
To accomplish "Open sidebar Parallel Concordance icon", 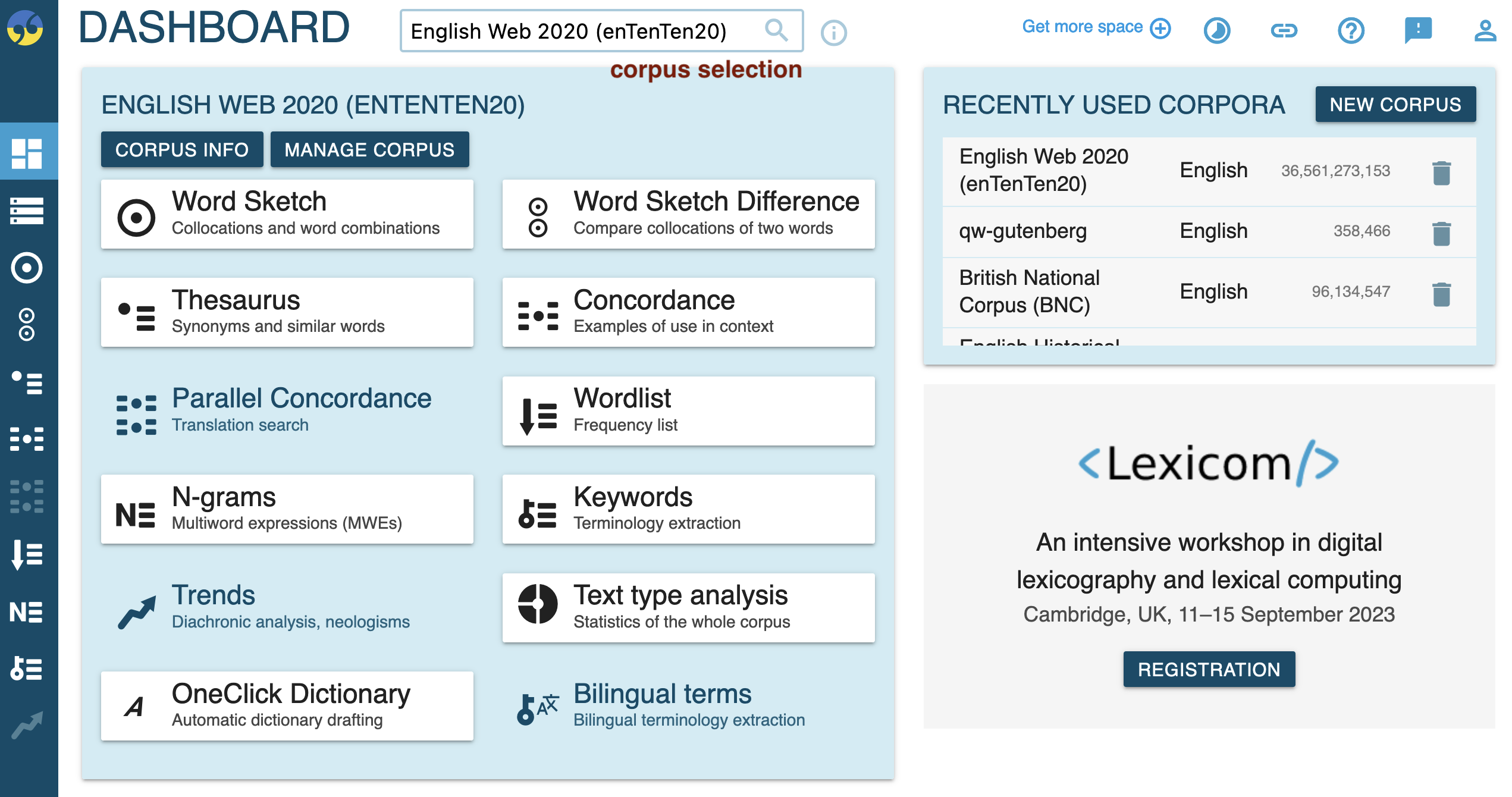I will pyautogui.click(x=27, y=496).
